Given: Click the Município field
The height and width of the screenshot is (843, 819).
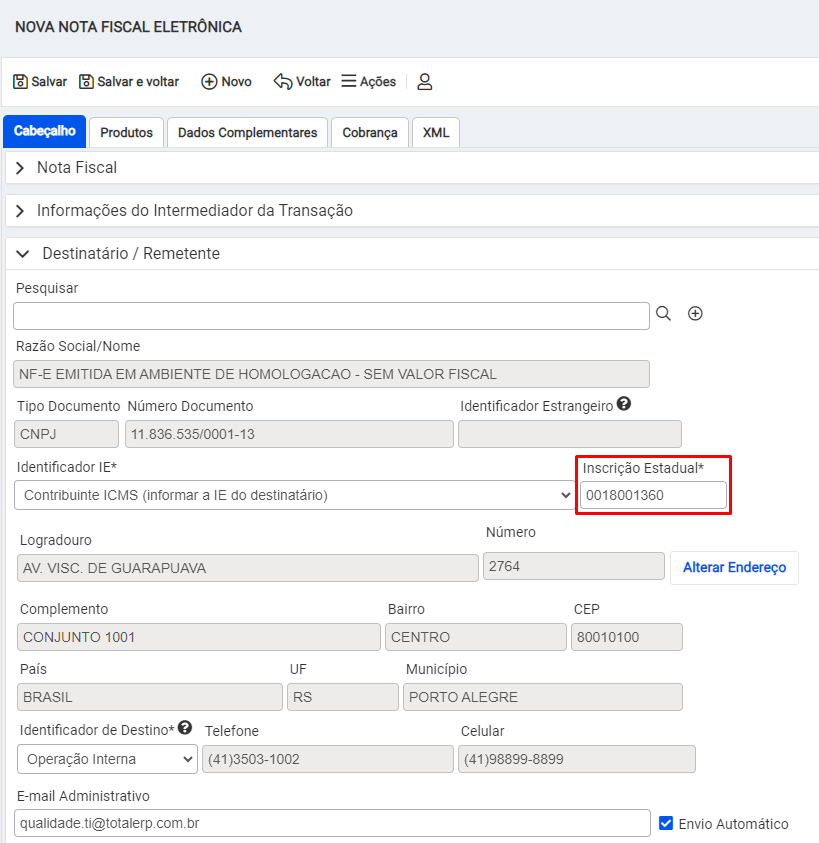Looking at the screenshot, I should pyautogui.click(x=543, y=697).
